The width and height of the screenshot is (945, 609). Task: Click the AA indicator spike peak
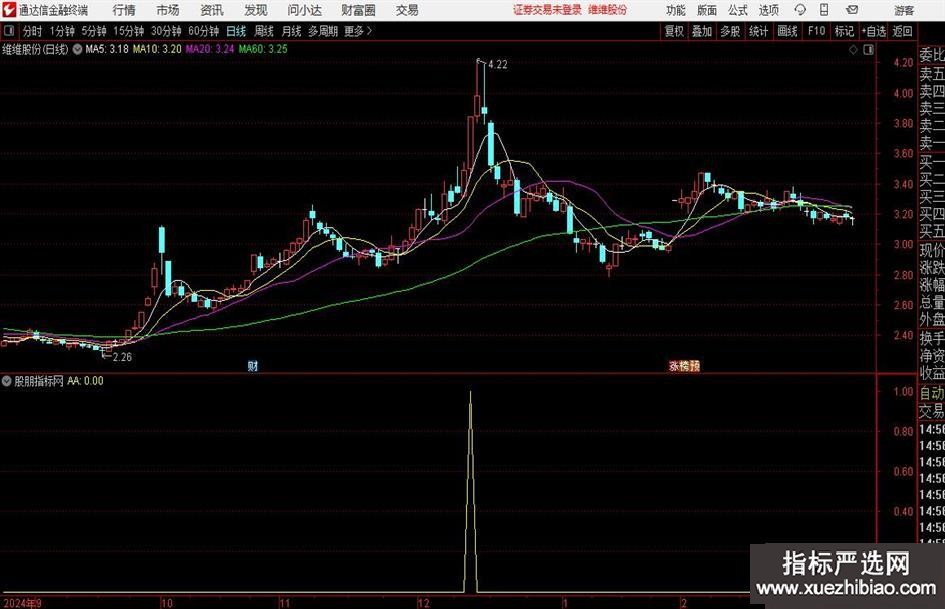[470, 393]
